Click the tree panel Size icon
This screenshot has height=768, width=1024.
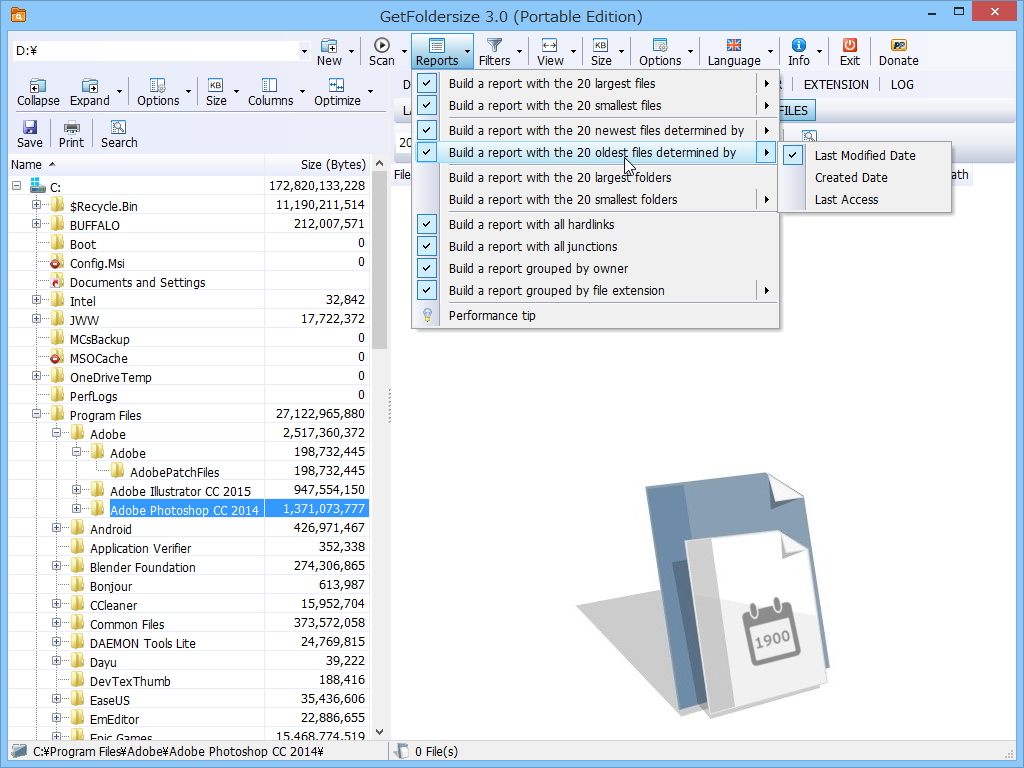pos(216,86)
